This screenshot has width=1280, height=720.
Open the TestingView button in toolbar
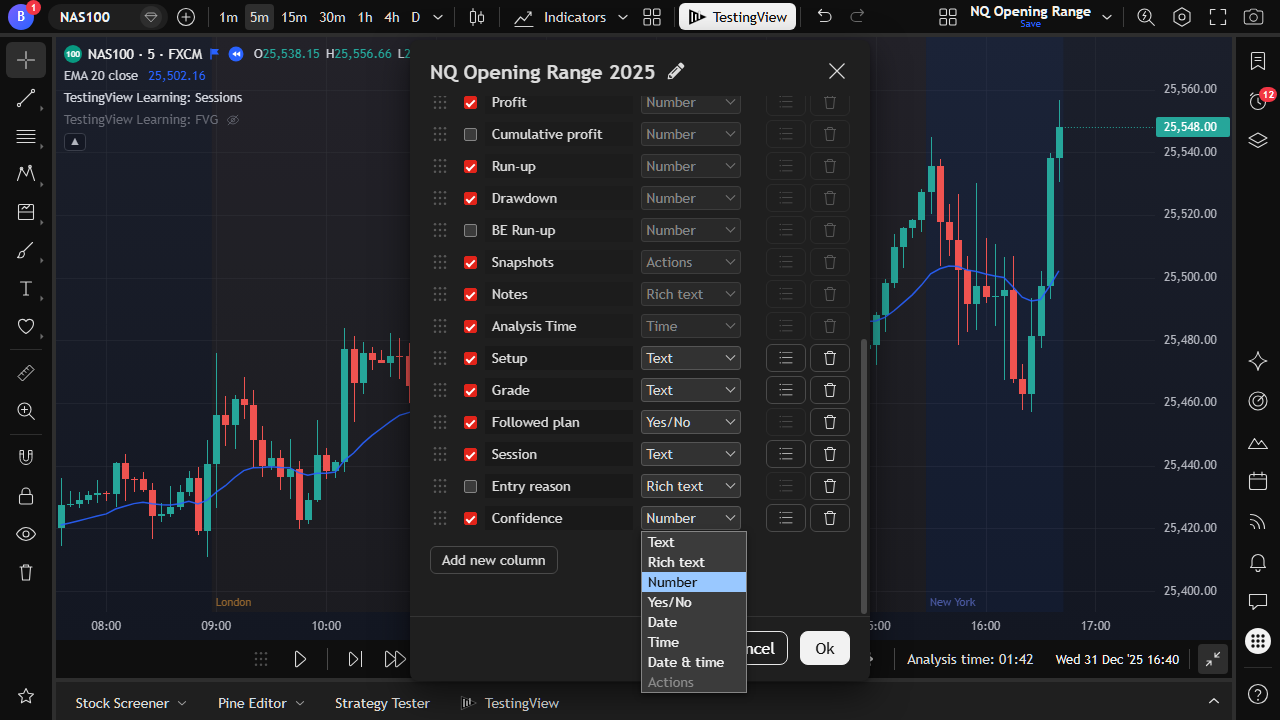[x=738, y=17]
